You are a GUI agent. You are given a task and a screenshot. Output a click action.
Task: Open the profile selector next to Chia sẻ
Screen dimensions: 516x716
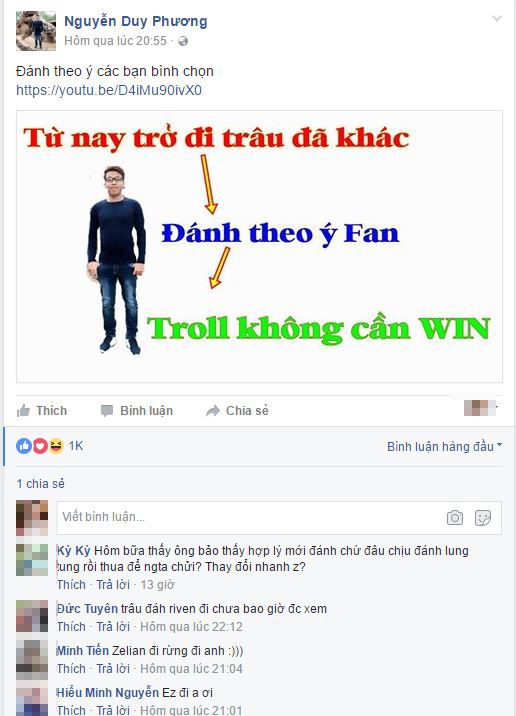tap(481, 408)
